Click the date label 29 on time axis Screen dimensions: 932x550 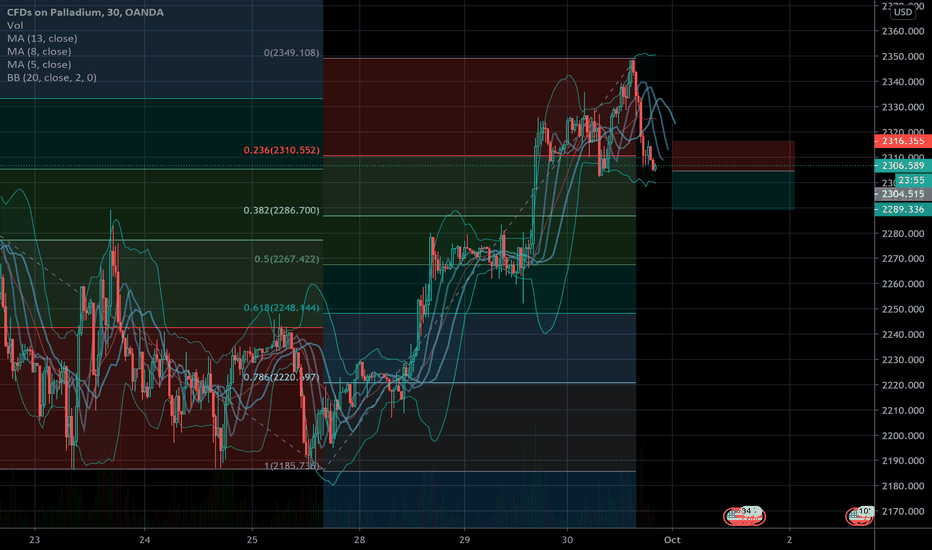pos(464,540)
